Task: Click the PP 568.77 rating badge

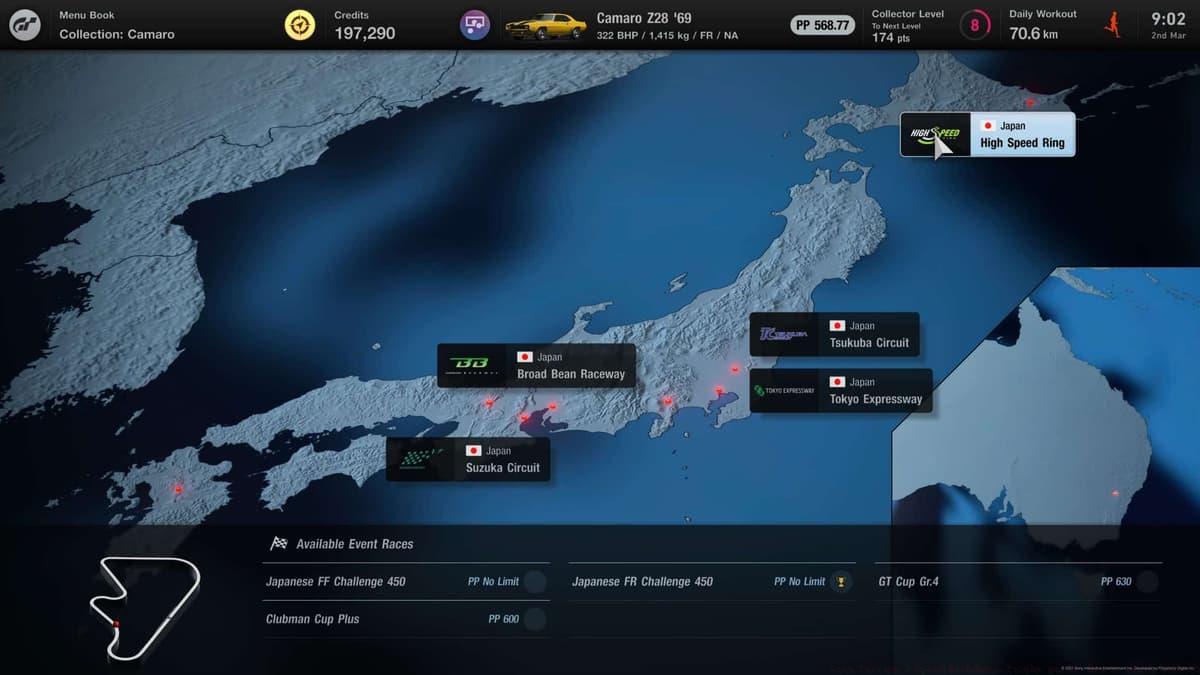Action: (x=823, y=25)
